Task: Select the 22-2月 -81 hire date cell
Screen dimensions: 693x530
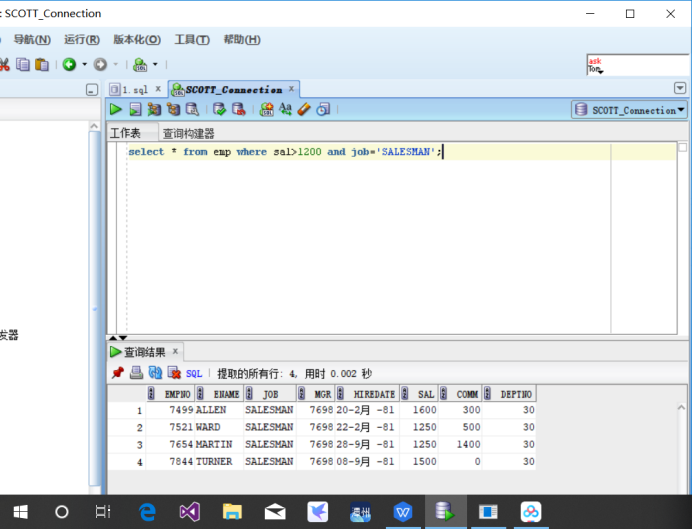Action: tap(367, 427)
